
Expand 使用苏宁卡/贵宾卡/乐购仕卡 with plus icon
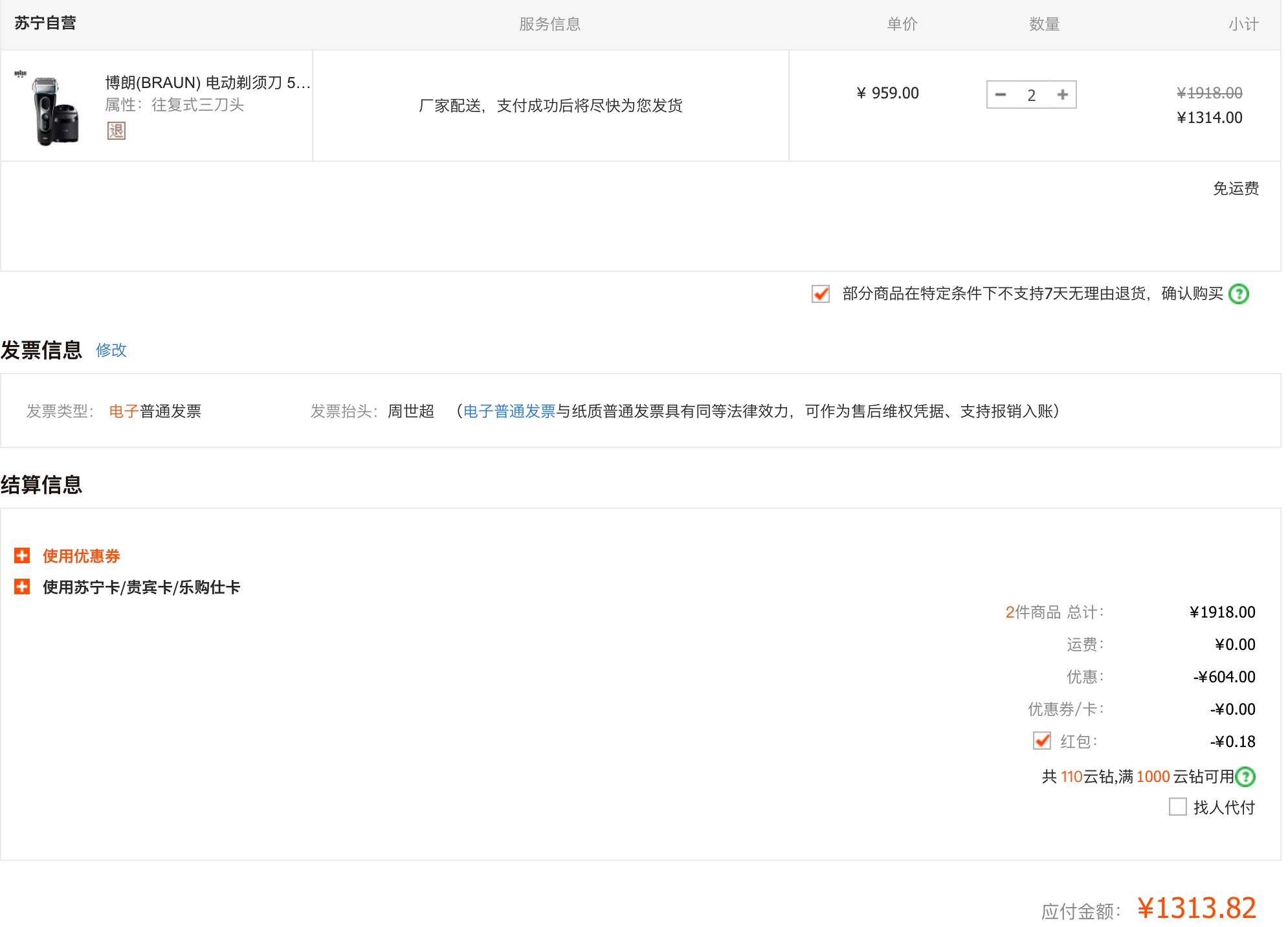22,586
